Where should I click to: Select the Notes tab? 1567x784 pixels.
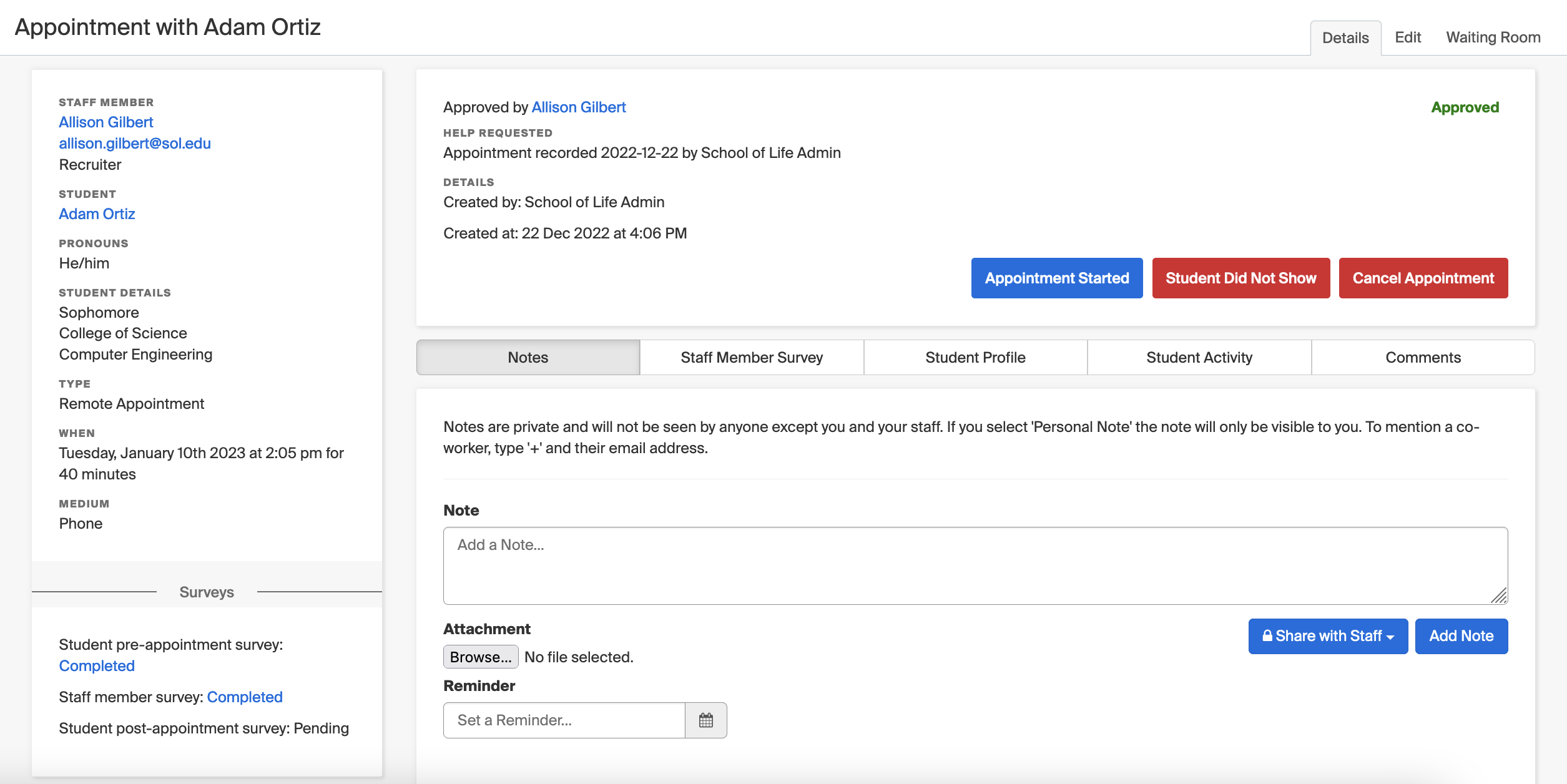click(x=528, y=357)
